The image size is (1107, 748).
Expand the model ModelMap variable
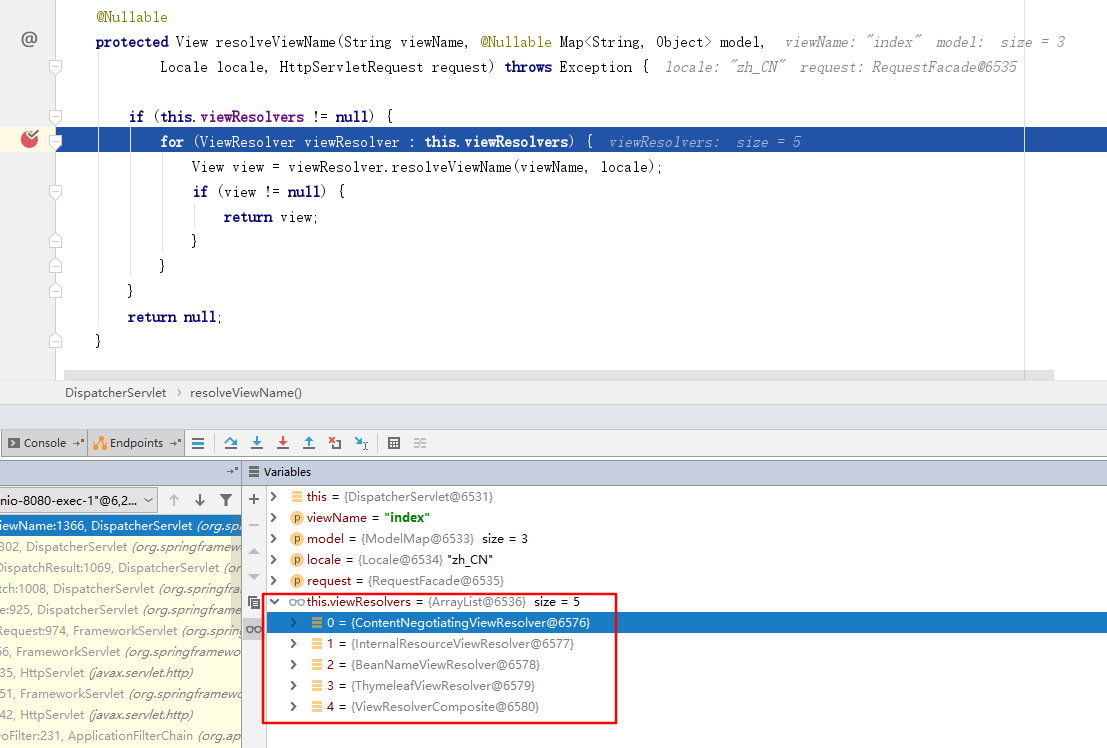(275, 539)
